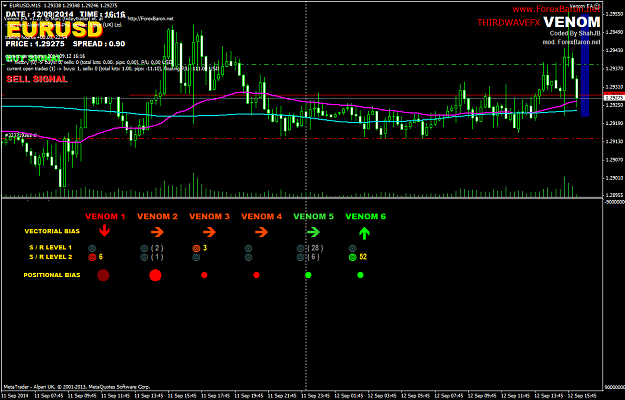Screen dimensions: 625x400
Task: Click the gray S/R Level 2 circle under VENOM 4
Action: point(248,257)
